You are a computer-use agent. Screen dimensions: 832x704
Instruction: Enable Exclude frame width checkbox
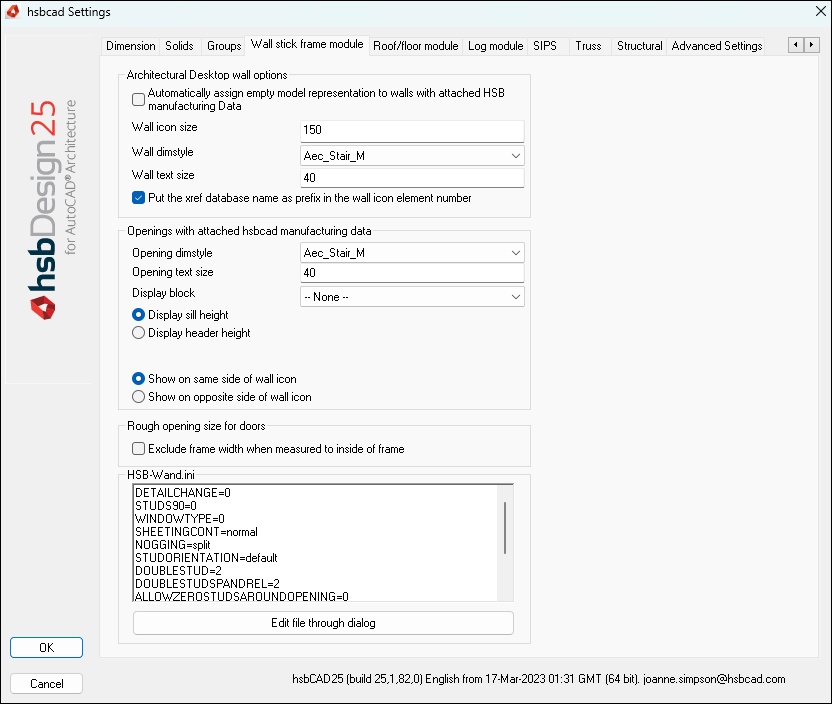click(138, 449)
